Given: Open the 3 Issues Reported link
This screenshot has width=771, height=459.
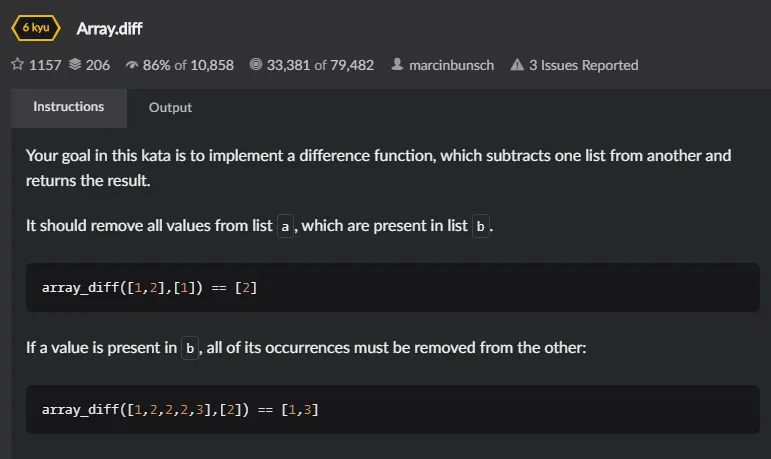Looking at the screenshot, I should tap(583, 65).
